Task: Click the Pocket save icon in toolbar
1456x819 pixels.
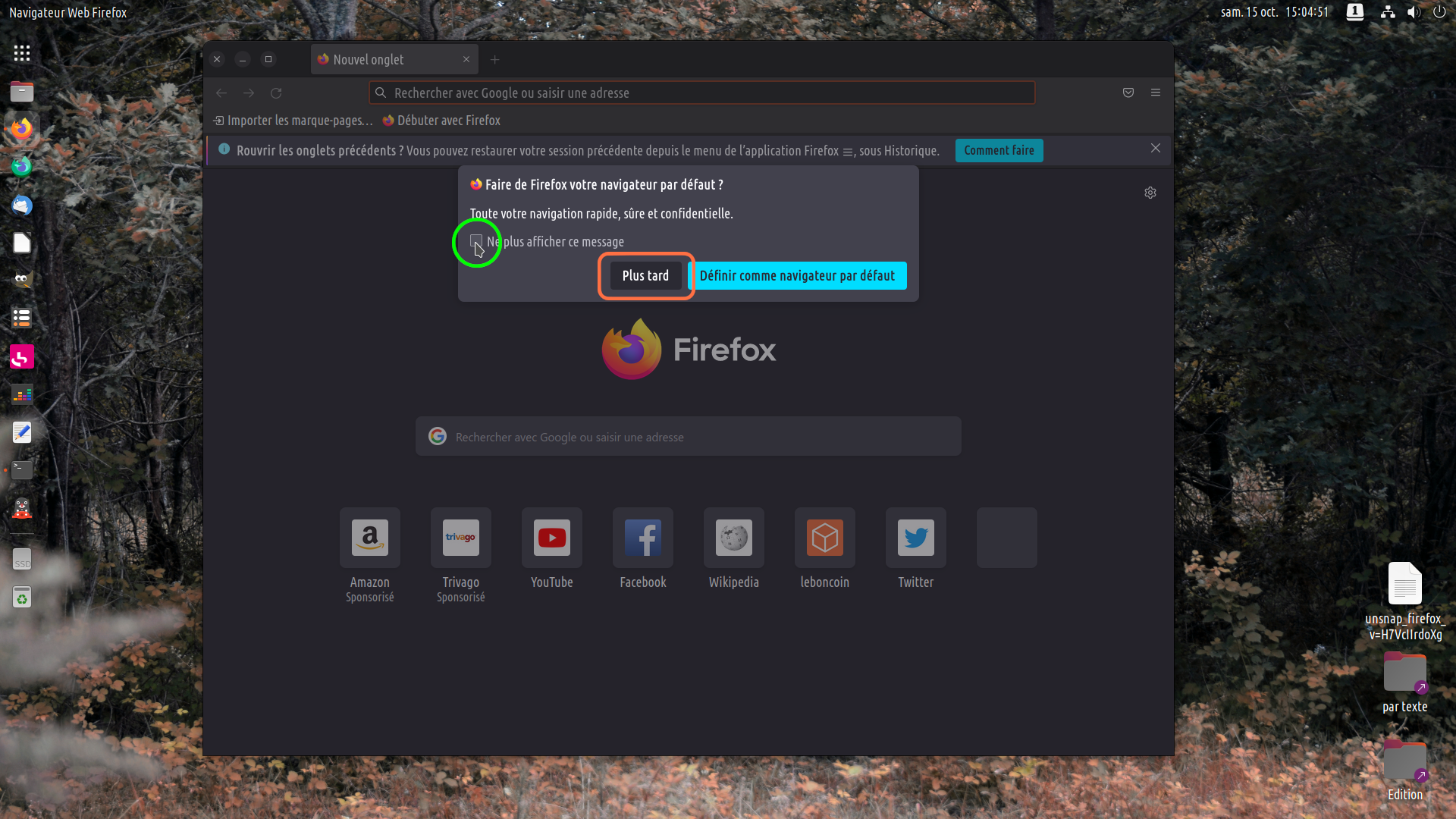Action: click(1128, 93)
